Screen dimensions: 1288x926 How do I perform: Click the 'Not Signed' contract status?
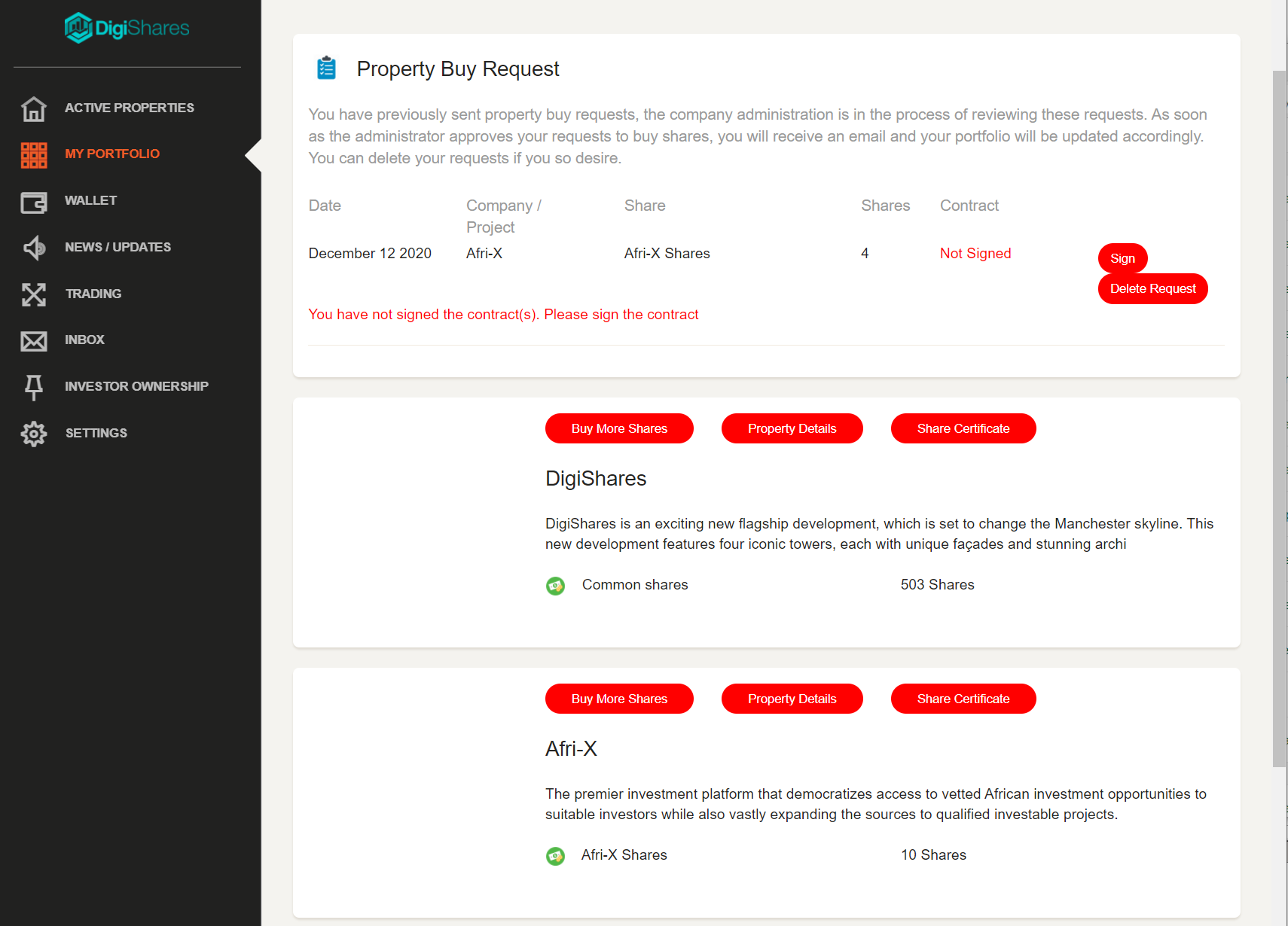pos(975,254)
